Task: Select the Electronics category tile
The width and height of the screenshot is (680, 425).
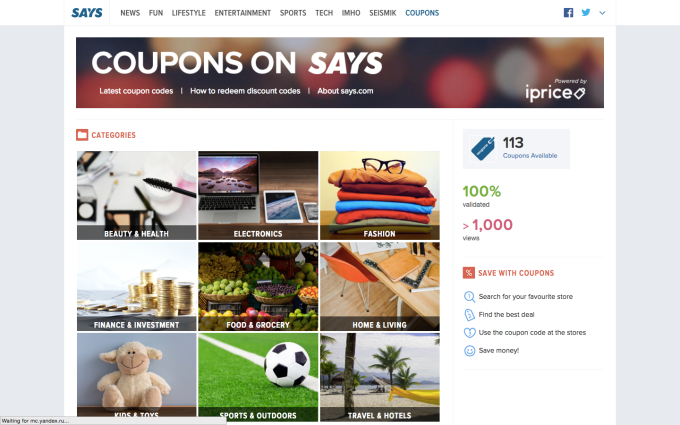Action: [258, 196]
